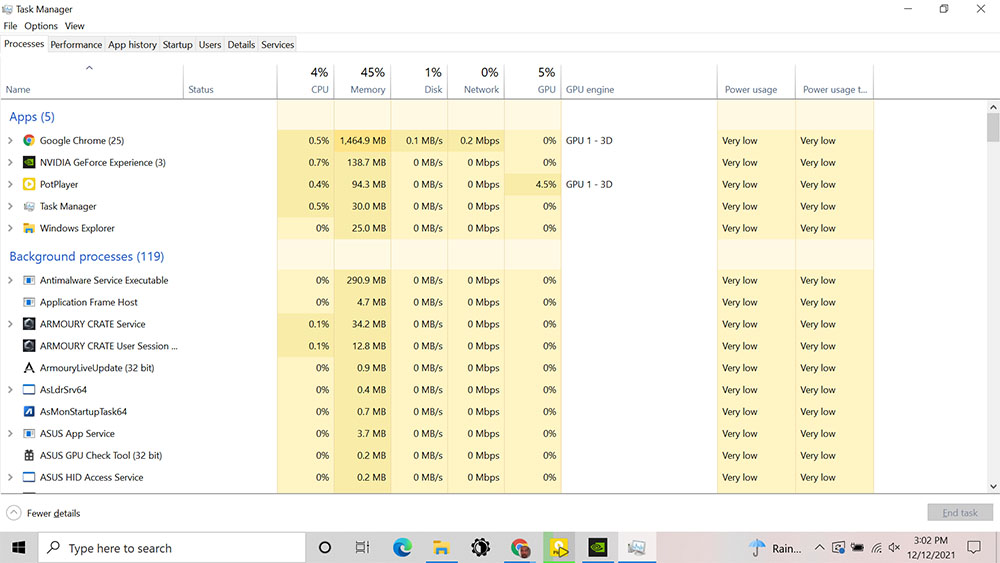Switch to NVIDIA GeForce Experience on taskbar

point(598,548)
